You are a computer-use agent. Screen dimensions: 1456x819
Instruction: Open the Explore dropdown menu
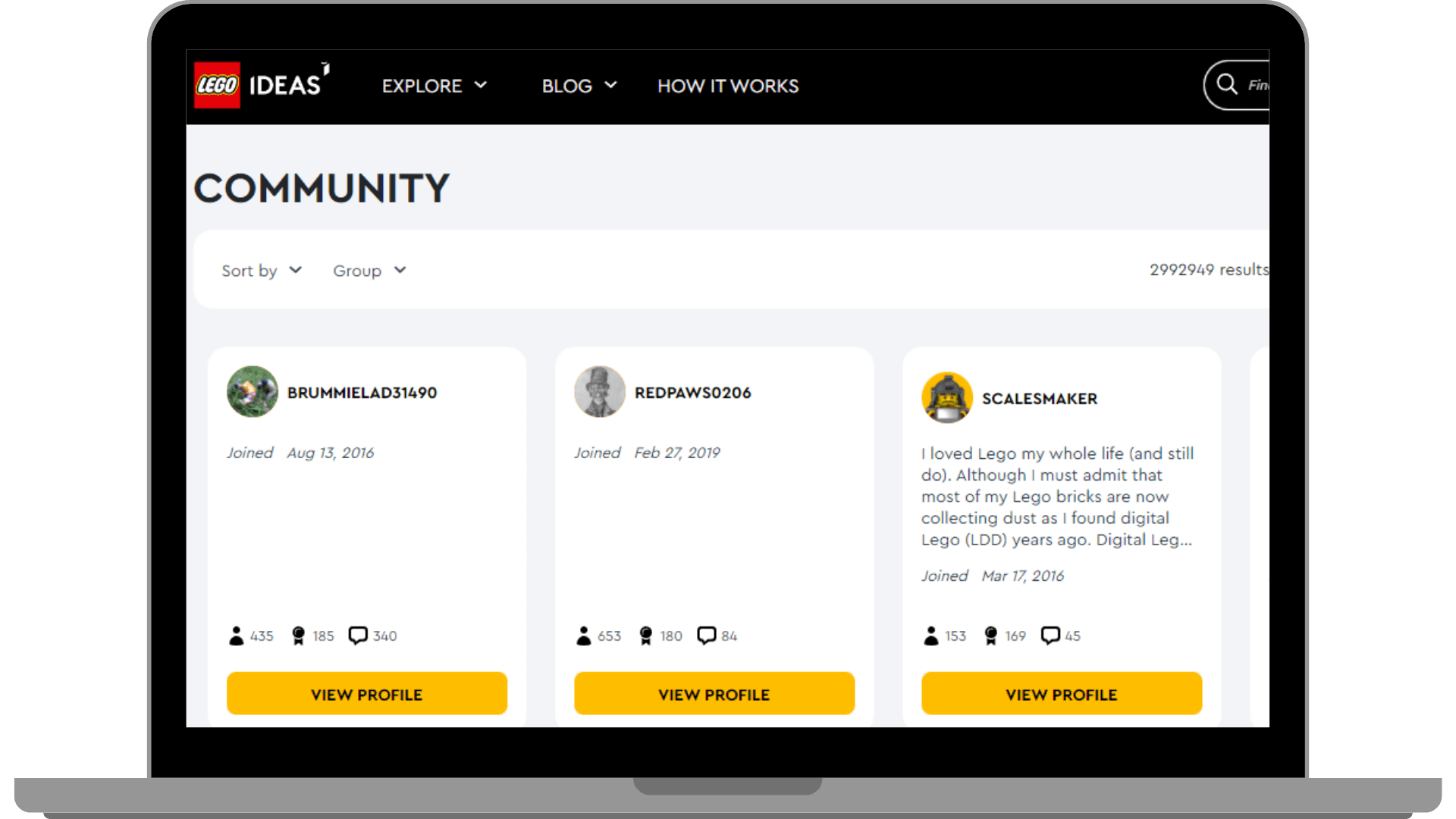435,86
